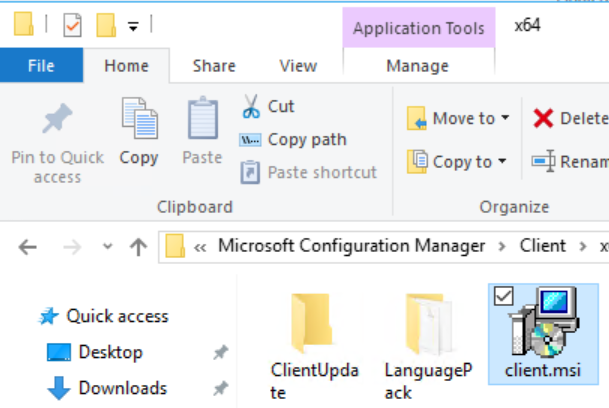Switch to the View ribbon tab
Viewport: 609px width, 408px height.
pyautogui.click(x=298, y=66)
